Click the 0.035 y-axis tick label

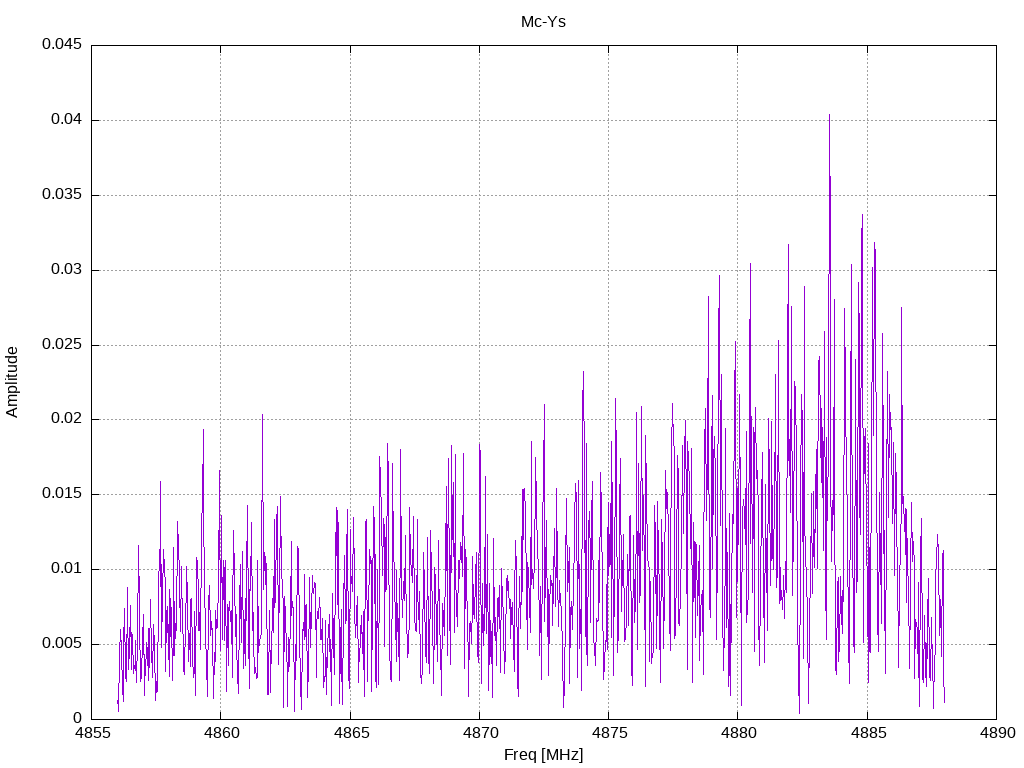click(61, 195)
